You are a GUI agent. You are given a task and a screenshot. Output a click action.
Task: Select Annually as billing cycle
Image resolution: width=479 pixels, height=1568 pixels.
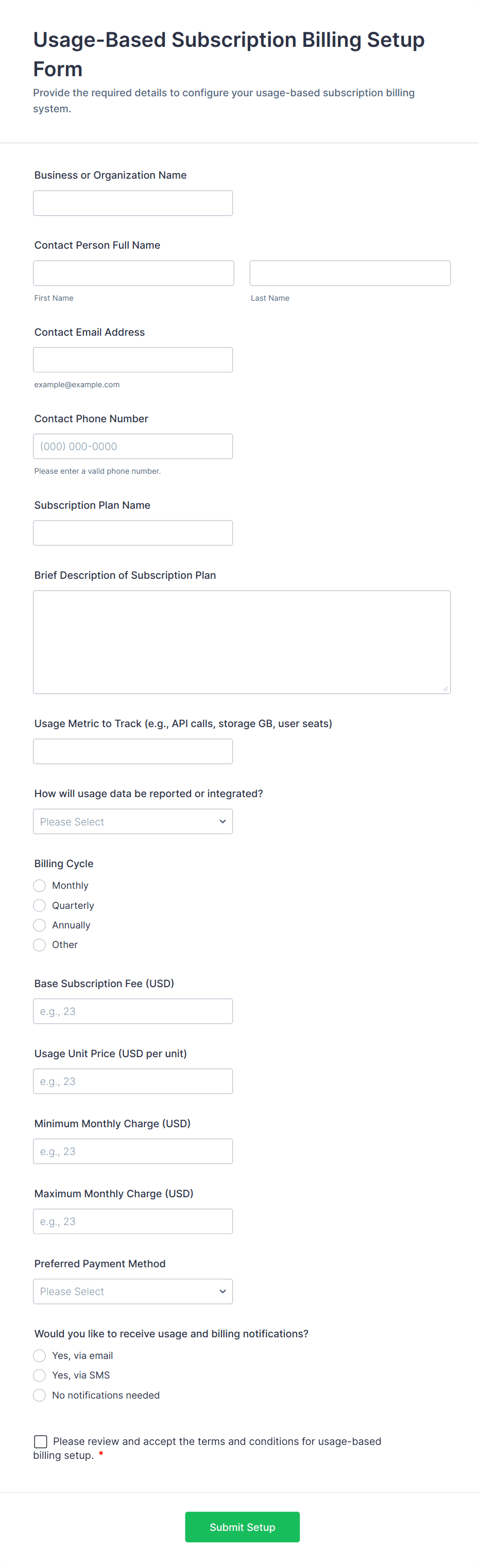[40, 925]
